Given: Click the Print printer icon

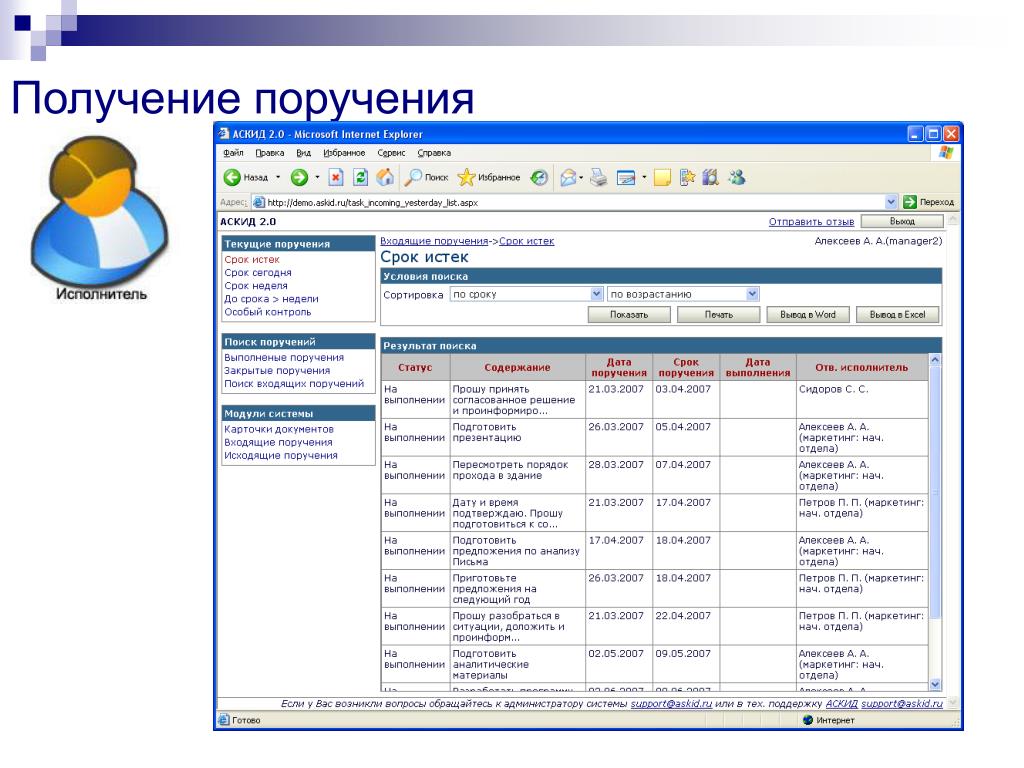Looking at the screenshot, I should (x=598, y=177).
